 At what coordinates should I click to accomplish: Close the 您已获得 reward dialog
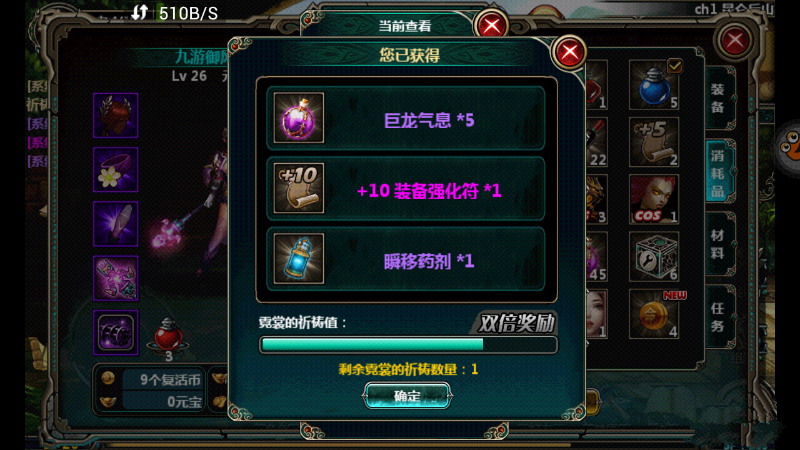click(569, 52)
